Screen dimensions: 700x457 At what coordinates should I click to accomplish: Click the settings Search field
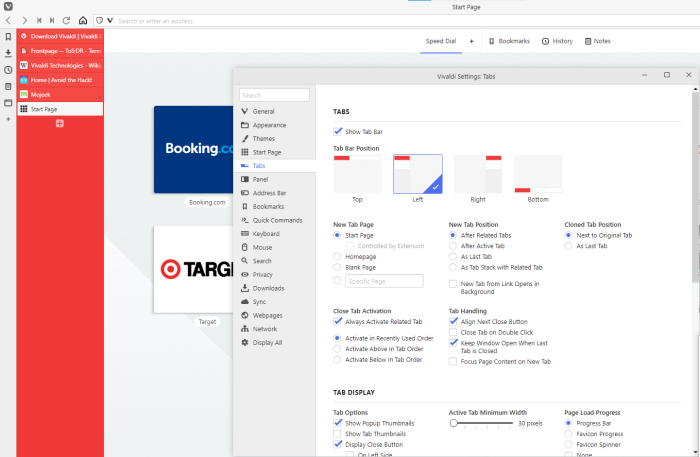click(274, 95)
